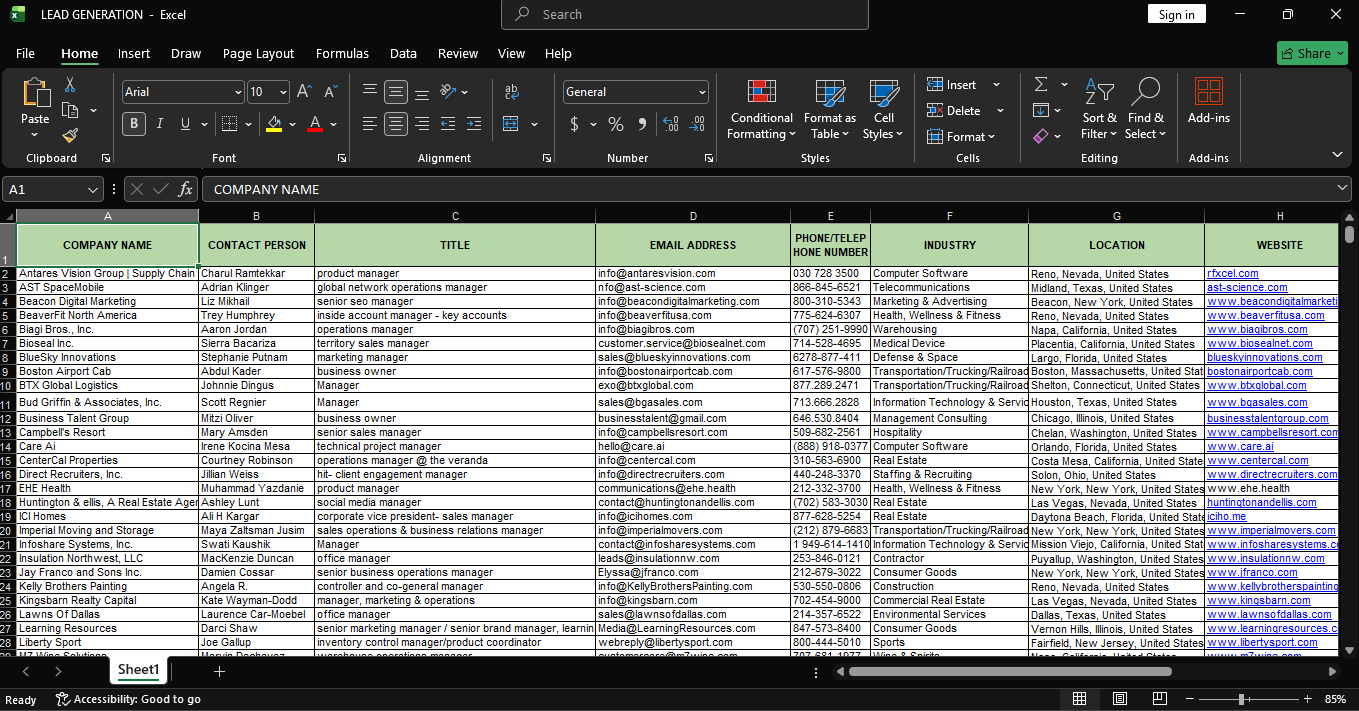Open the www.care.ai website link
The image size is (1359, 711).
[x=1240, y=447]
